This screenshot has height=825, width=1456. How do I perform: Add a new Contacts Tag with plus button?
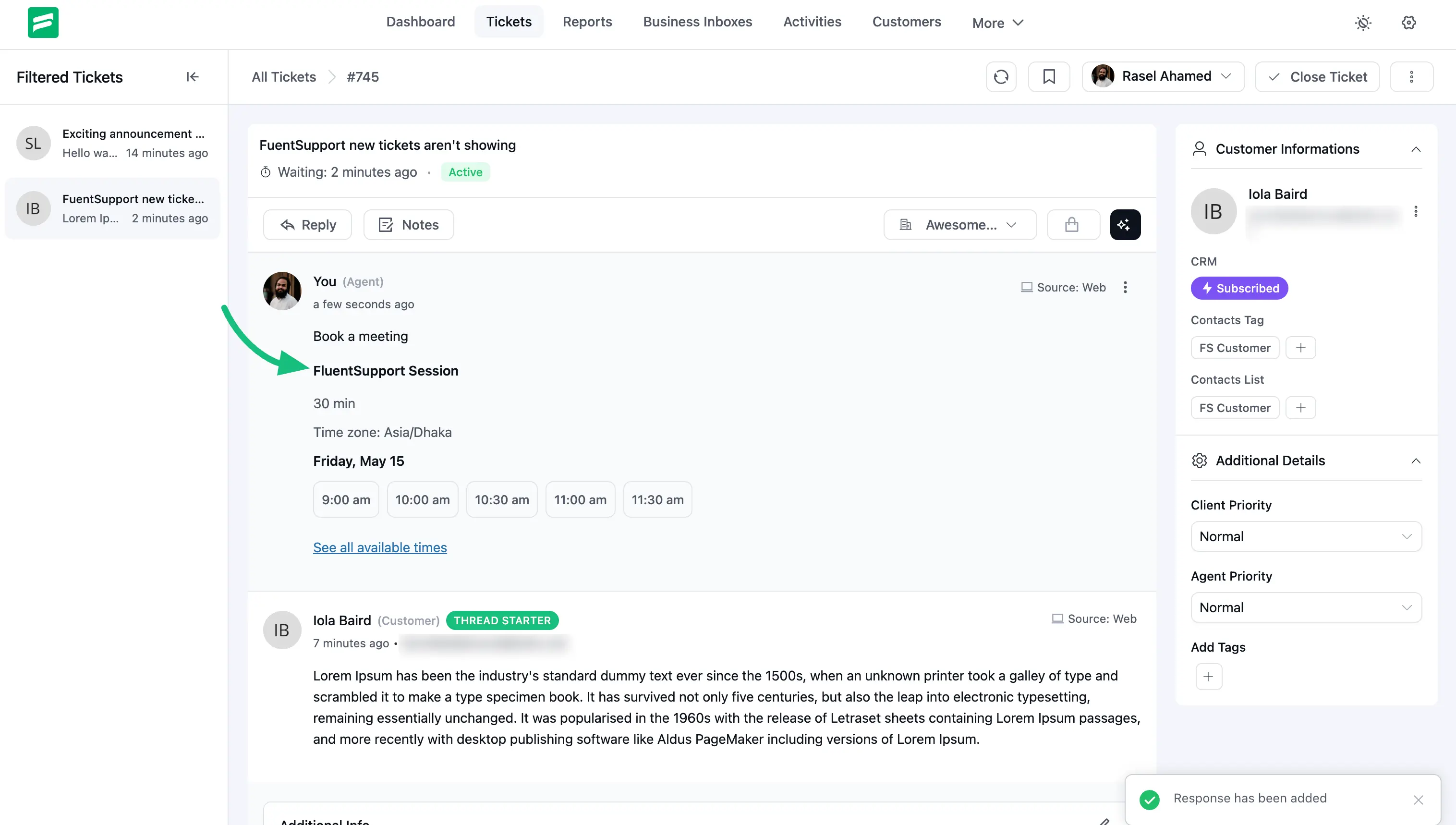pos(1301,348)
